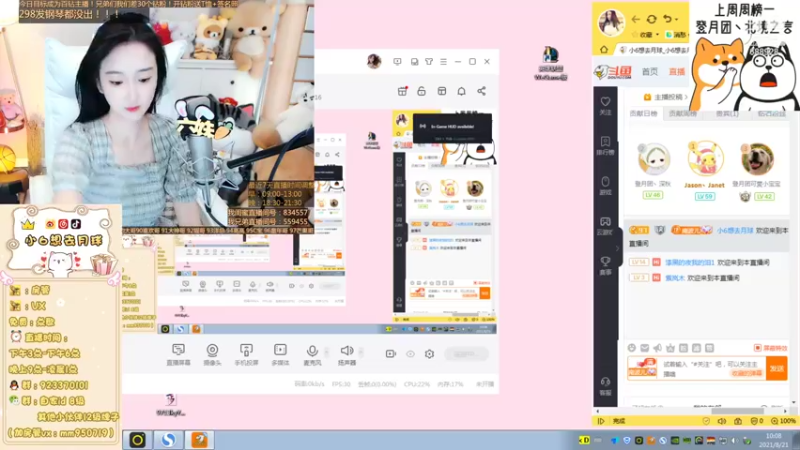Add the 摄像头 camera source
Viewport: 800px width, 450px height.
tap(212, 354)
